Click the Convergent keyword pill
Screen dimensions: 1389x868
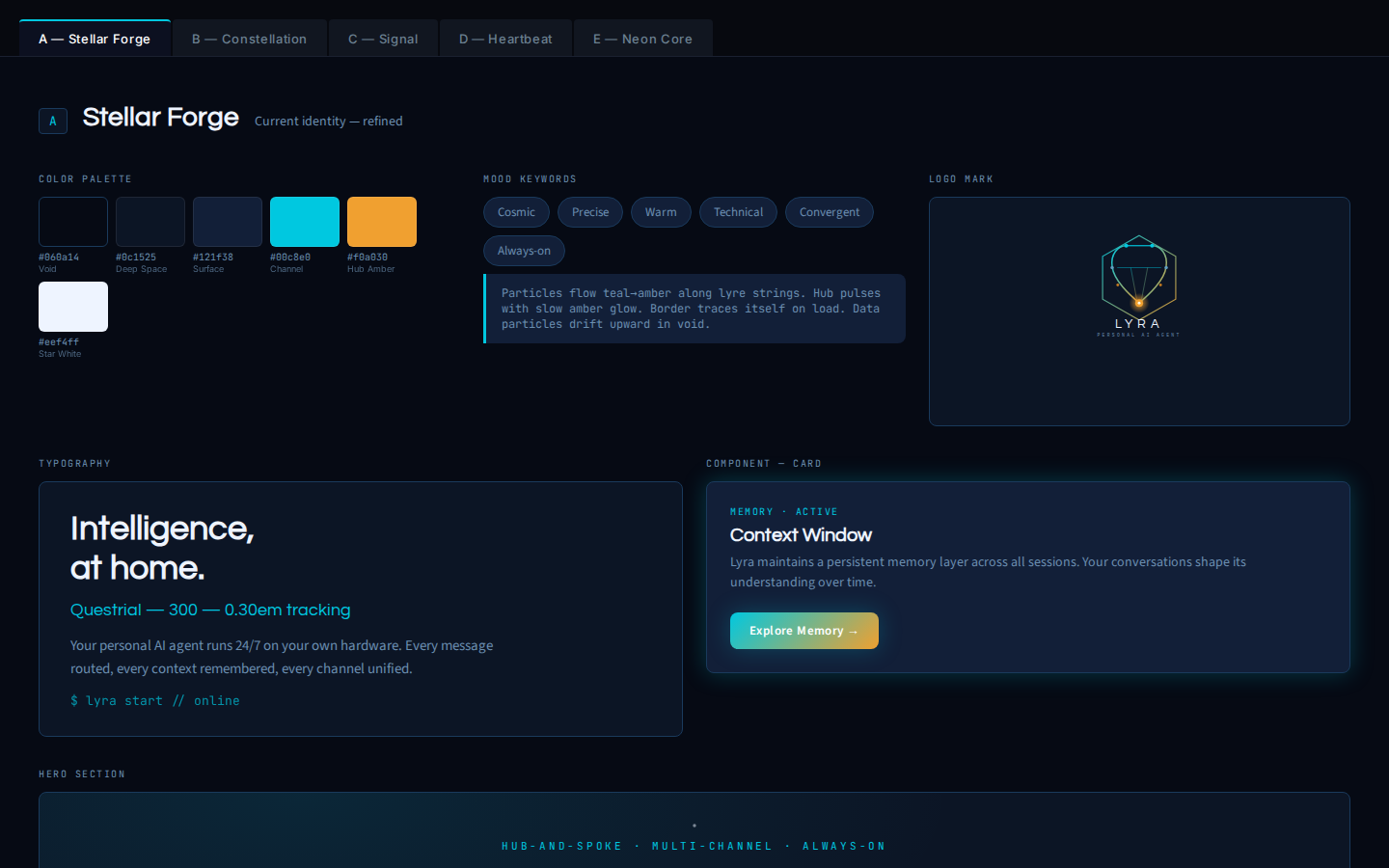pyautogui.click(x=830, y=212)
